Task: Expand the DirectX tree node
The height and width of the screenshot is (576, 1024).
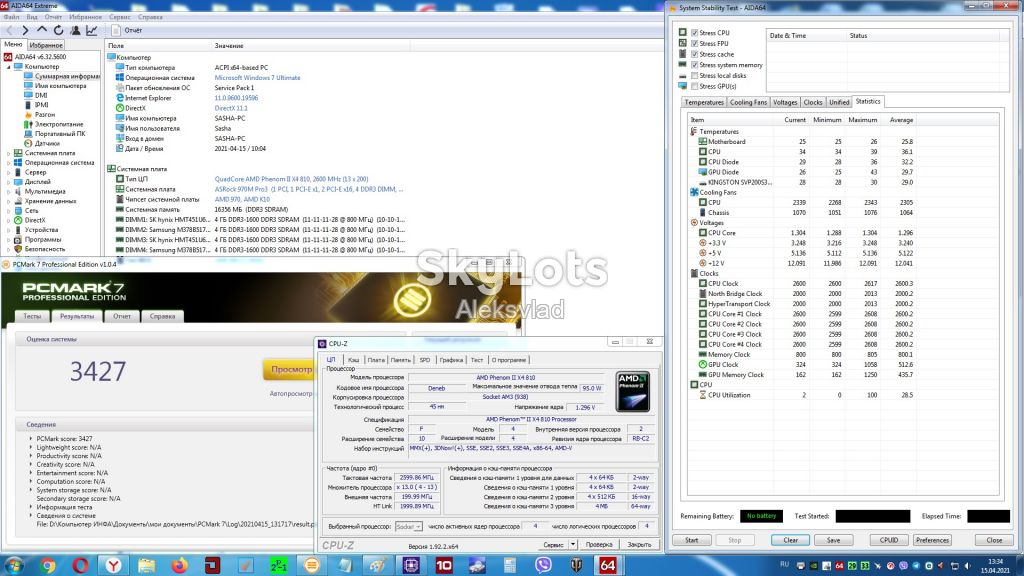Action: 8,220
